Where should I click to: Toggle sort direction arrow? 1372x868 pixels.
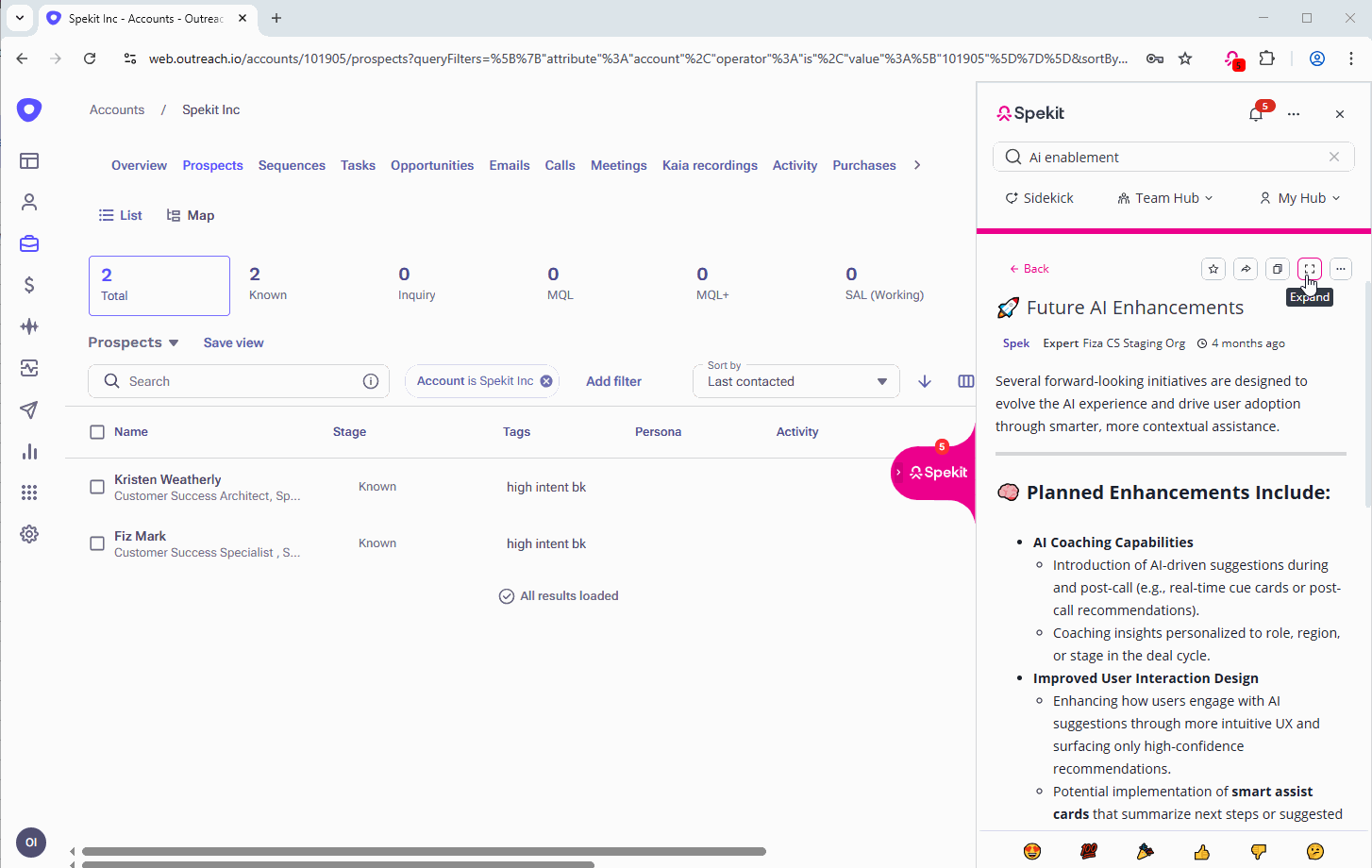pos(925,381)
